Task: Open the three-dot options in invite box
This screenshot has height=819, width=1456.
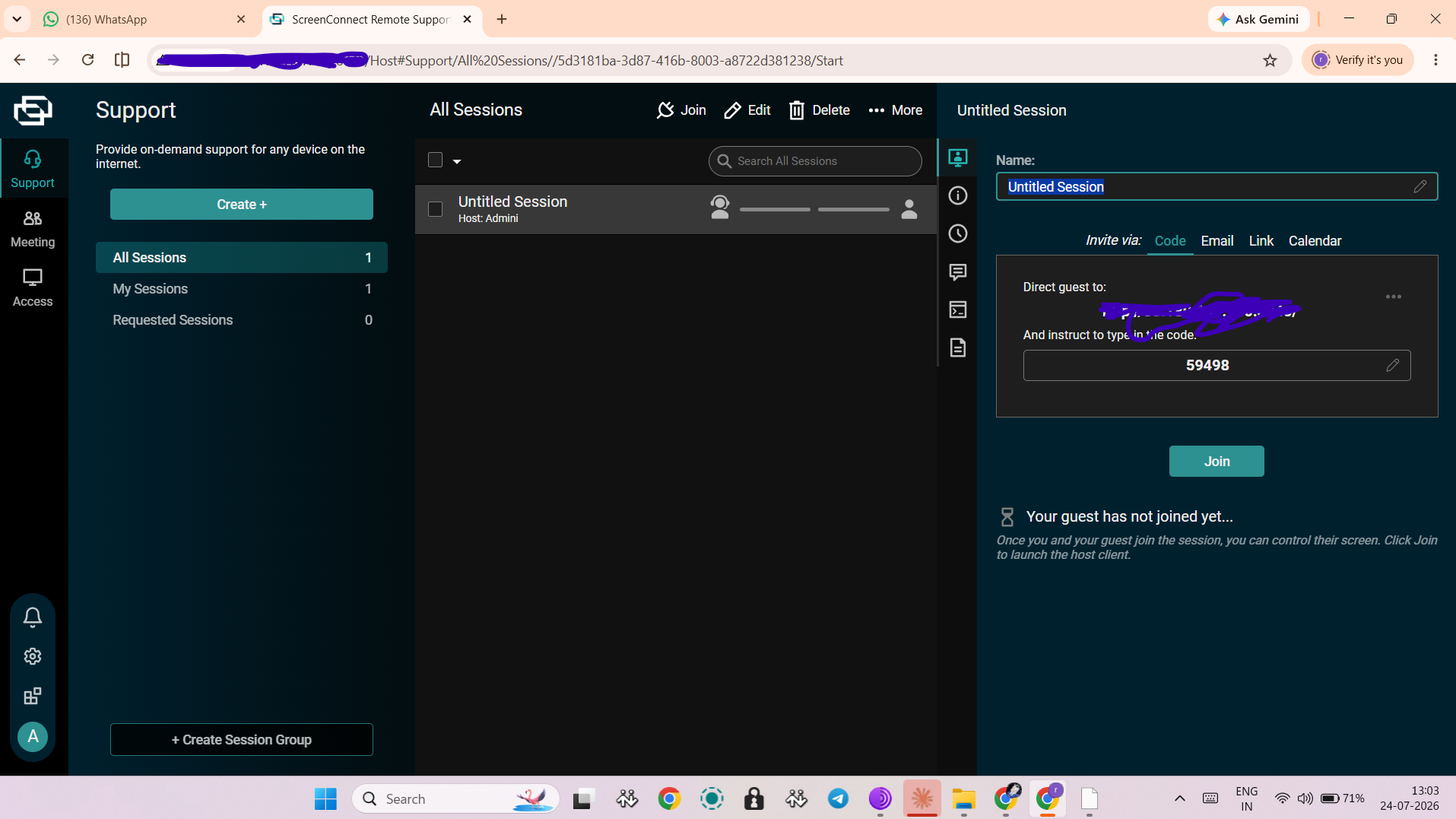Action: (1394, 297)
